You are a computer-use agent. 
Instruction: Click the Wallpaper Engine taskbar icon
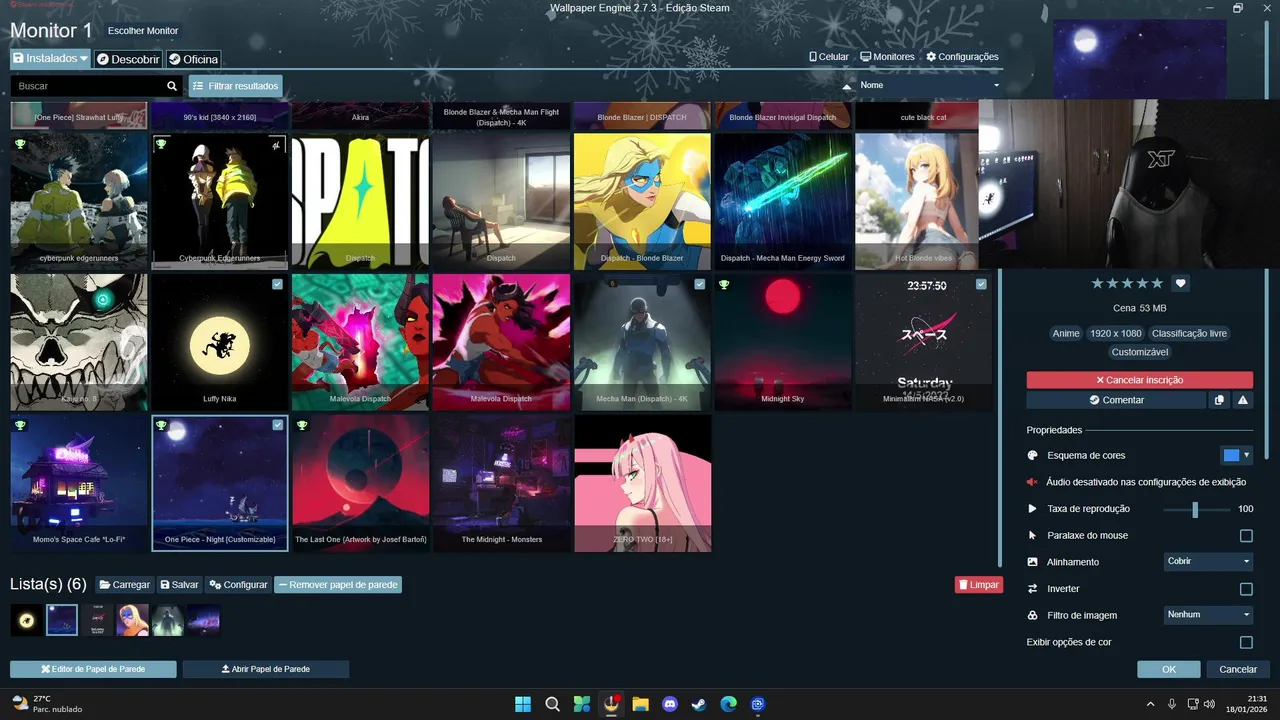pyautogui.click(x=611, y=704)
